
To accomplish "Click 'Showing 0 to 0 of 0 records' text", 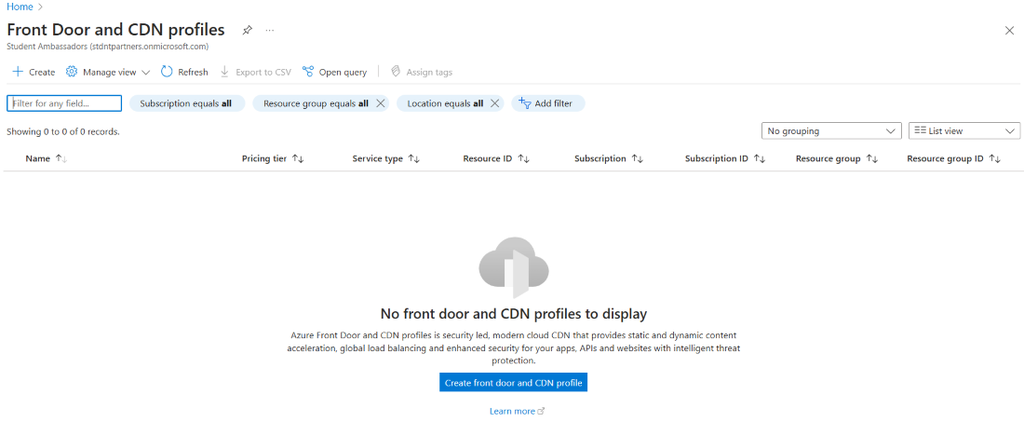I will [63, 131].
